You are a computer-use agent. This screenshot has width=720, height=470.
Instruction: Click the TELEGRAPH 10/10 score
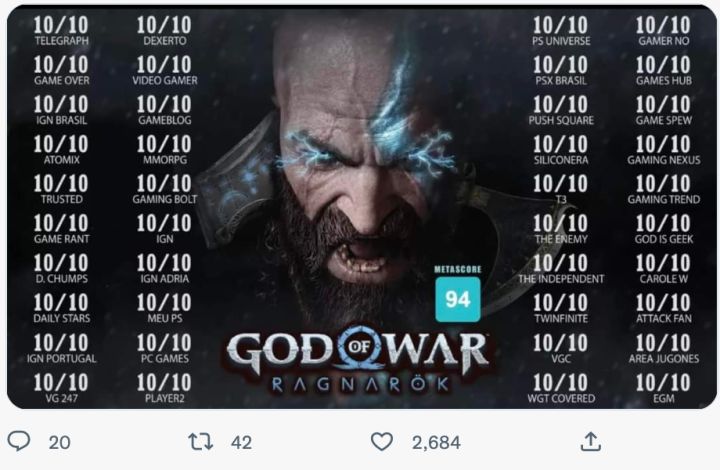[62, 30]
